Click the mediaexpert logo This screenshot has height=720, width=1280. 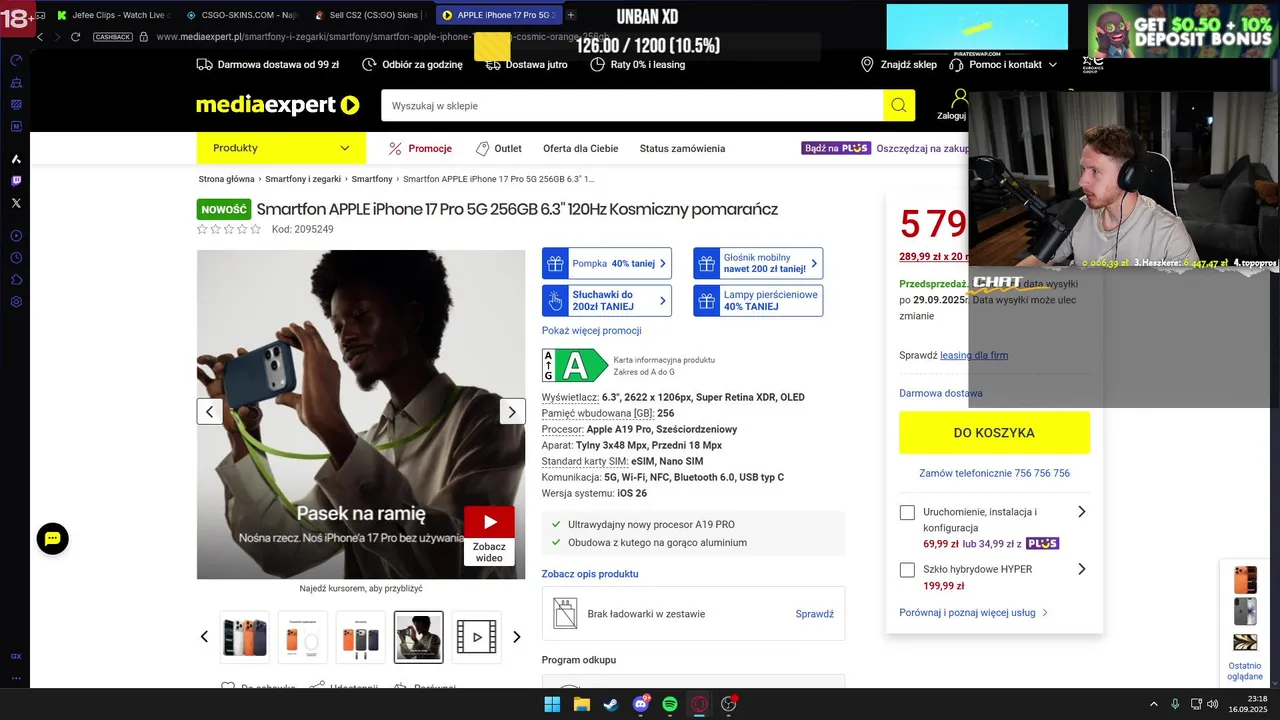(278, 105)
